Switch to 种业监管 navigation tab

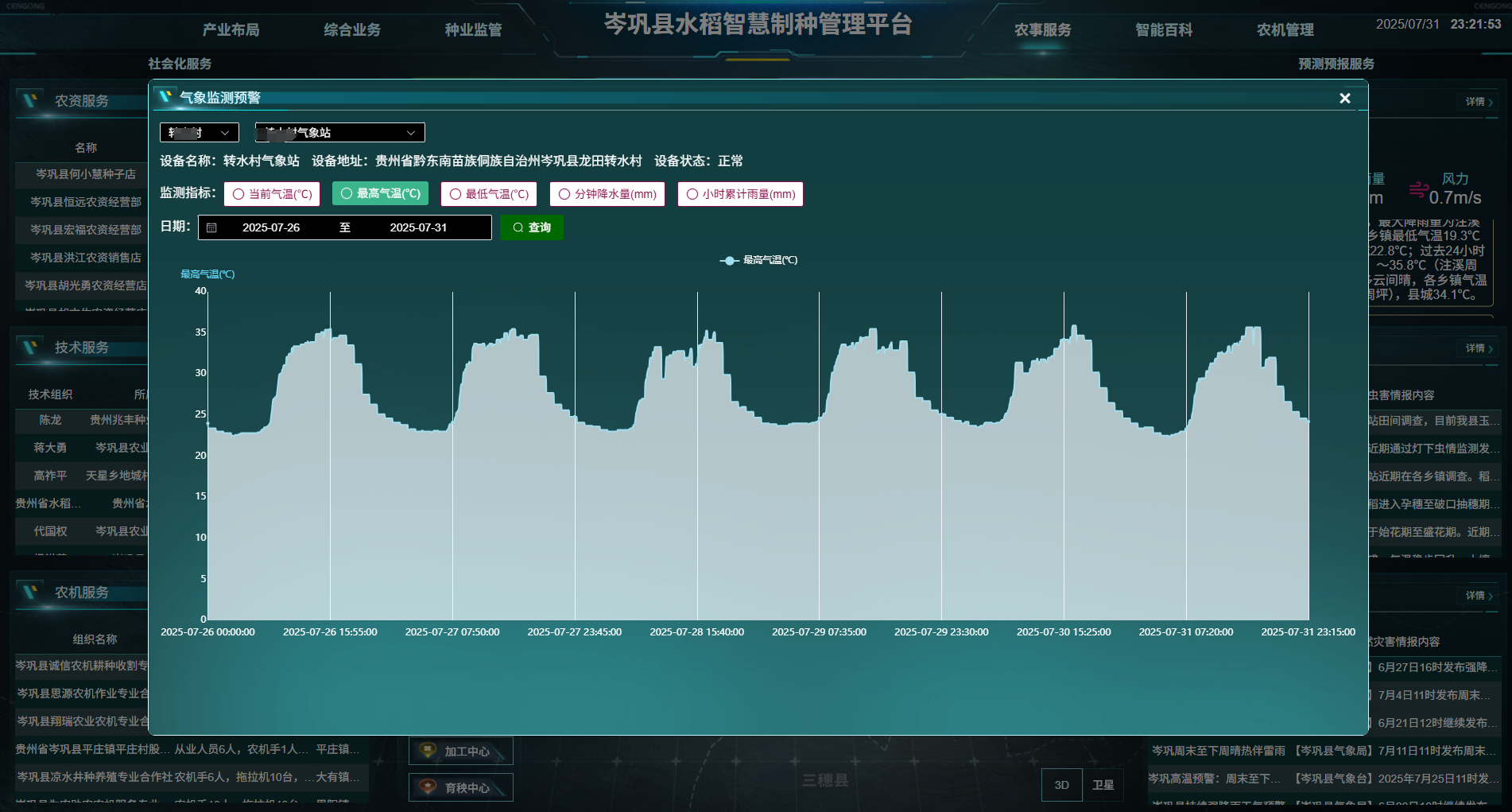[x=473, y=30]
